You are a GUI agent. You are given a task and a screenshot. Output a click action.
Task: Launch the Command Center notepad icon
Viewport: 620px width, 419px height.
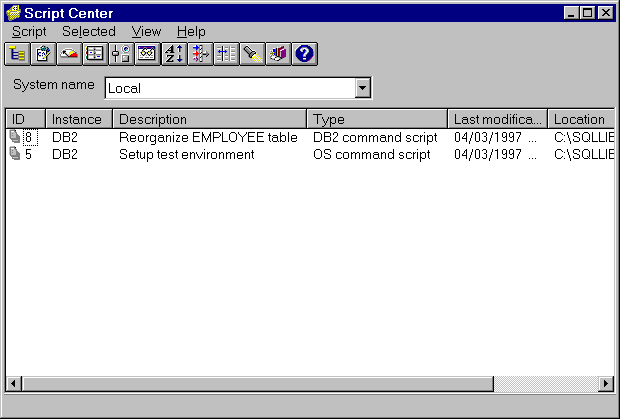click(43, 54)
